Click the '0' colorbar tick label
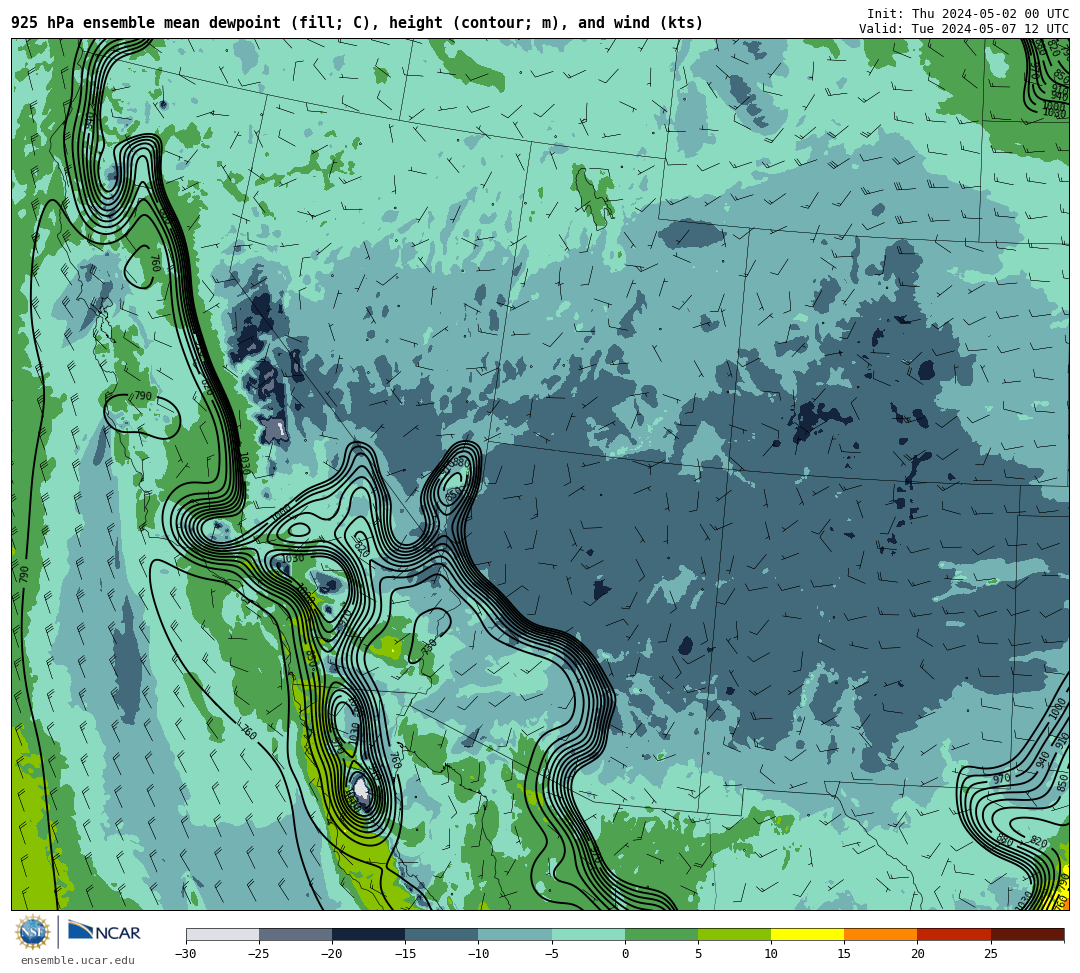Image resolution: width=1080 pixels, height=973 pixels. 625,954
